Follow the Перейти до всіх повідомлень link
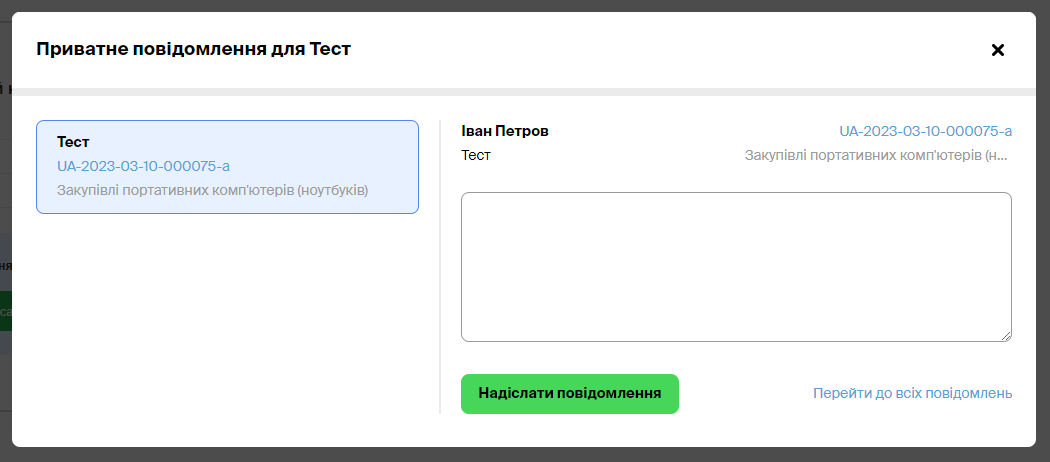 (x=912, y=393)
